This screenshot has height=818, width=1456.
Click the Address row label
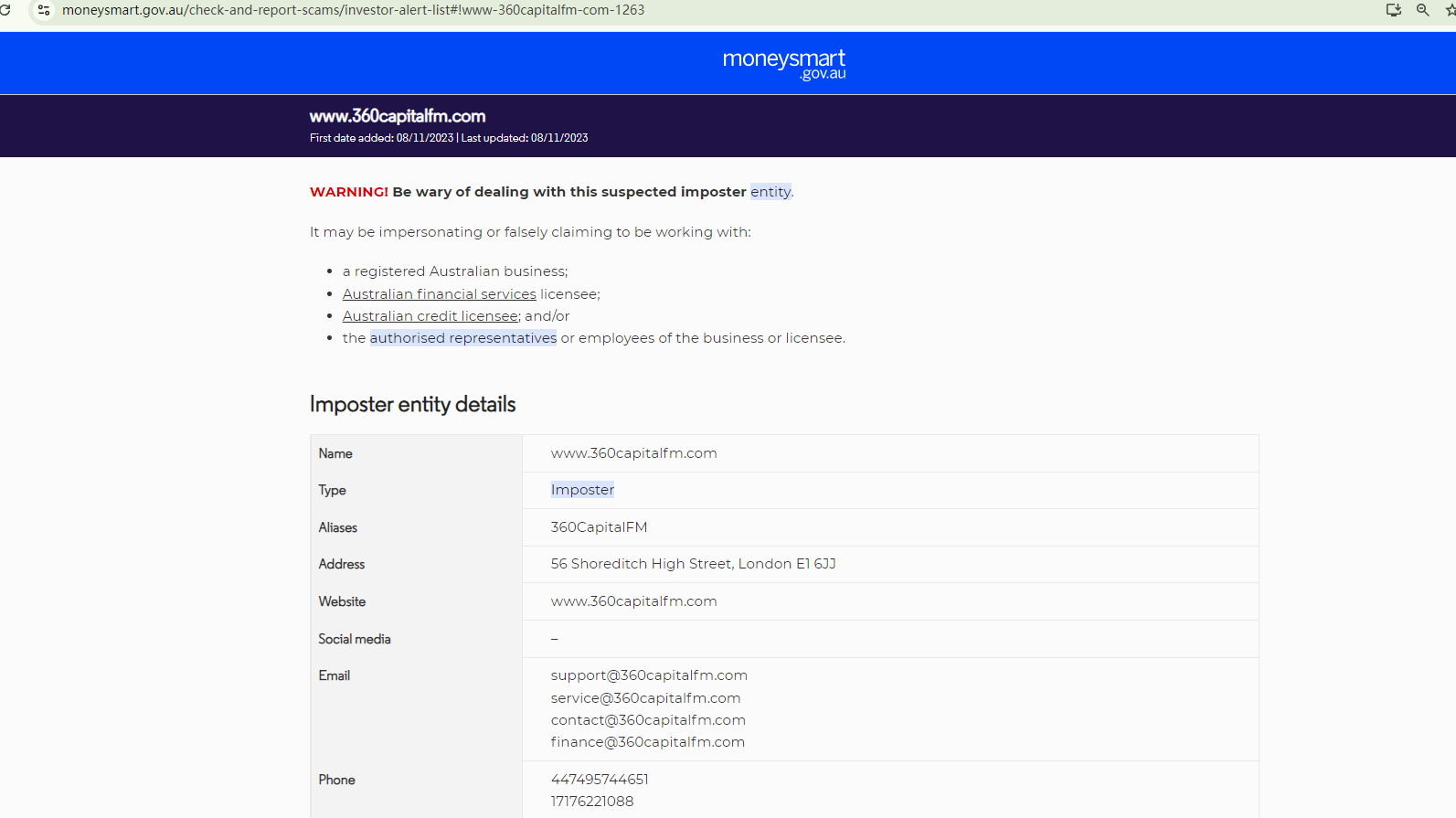click(x=342, y=564)
